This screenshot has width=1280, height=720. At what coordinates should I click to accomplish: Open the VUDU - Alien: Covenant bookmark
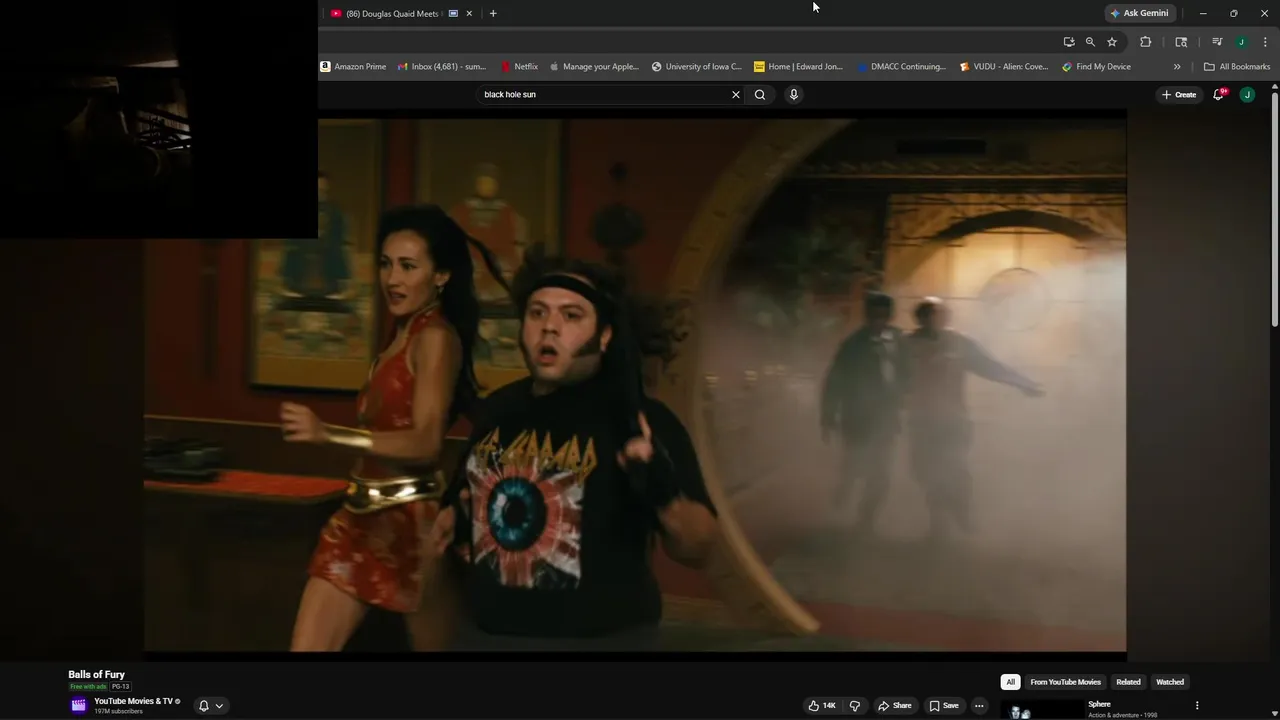[x=1003, y=67]
